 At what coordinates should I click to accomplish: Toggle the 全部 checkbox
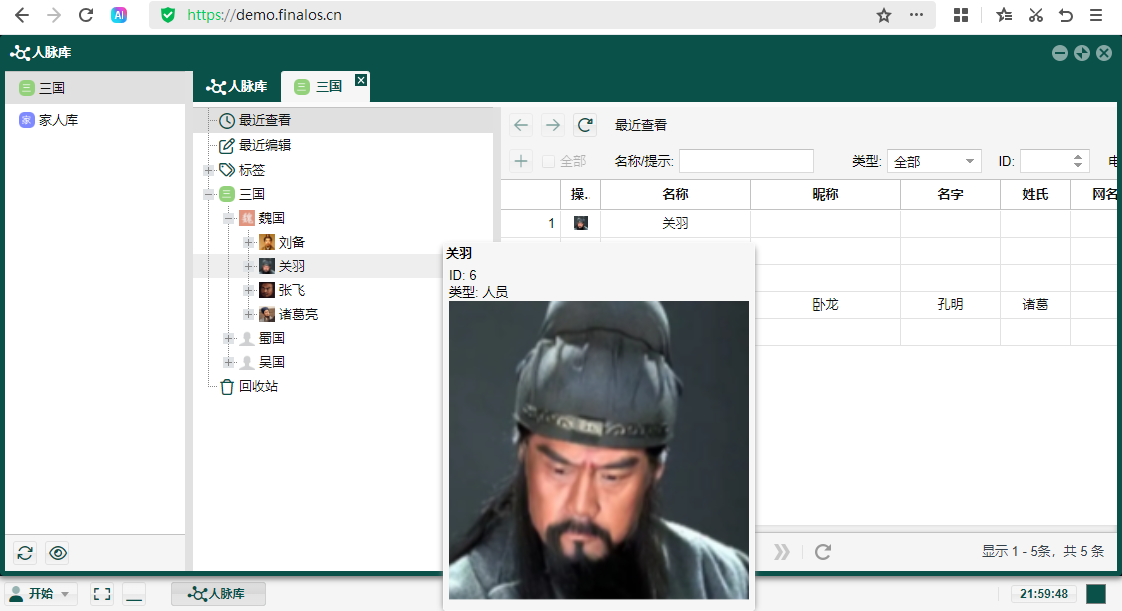pos(549,162)
